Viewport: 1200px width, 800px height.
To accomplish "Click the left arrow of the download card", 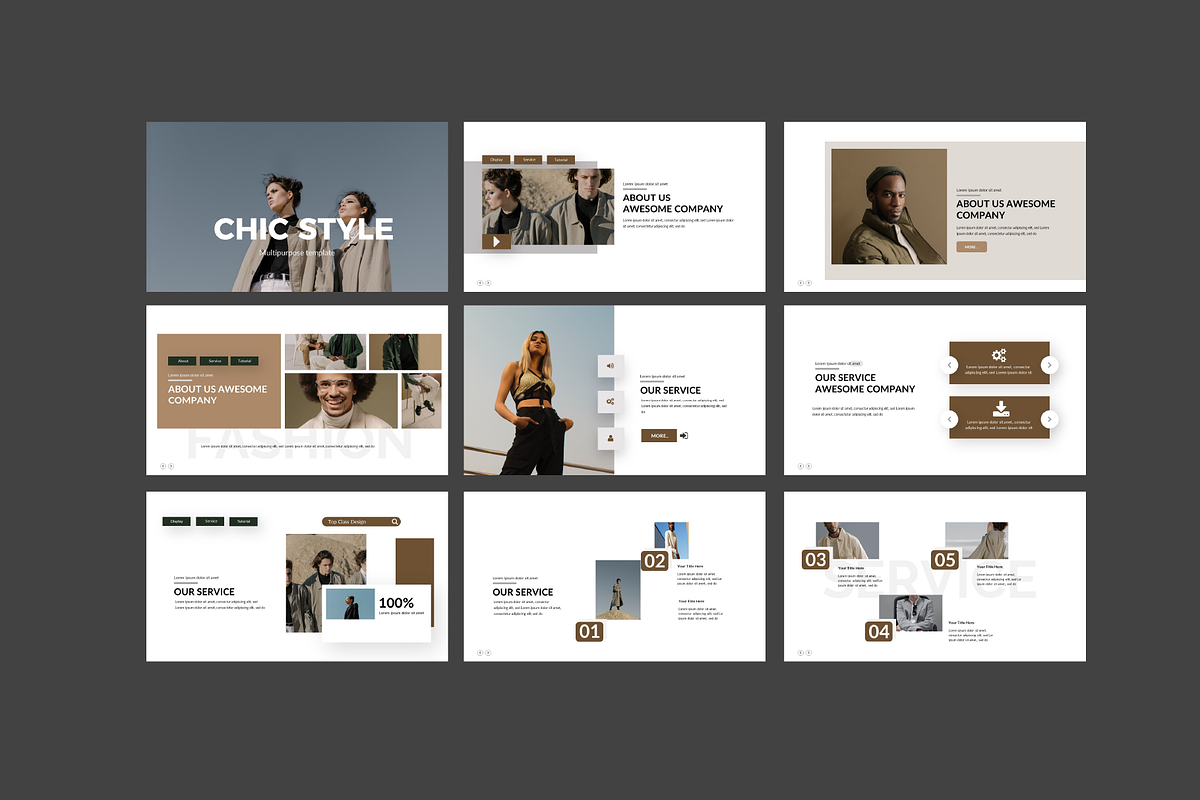I will tap(950, 419).
